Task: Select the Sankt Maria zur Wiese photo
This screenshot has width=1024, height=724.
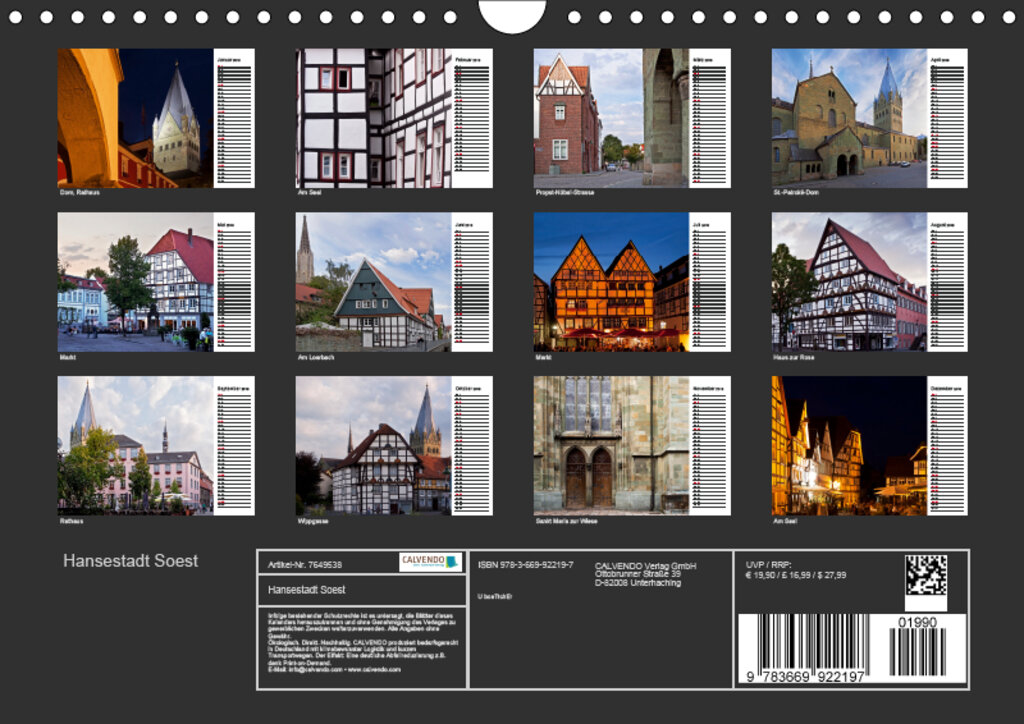Action: 611,445
